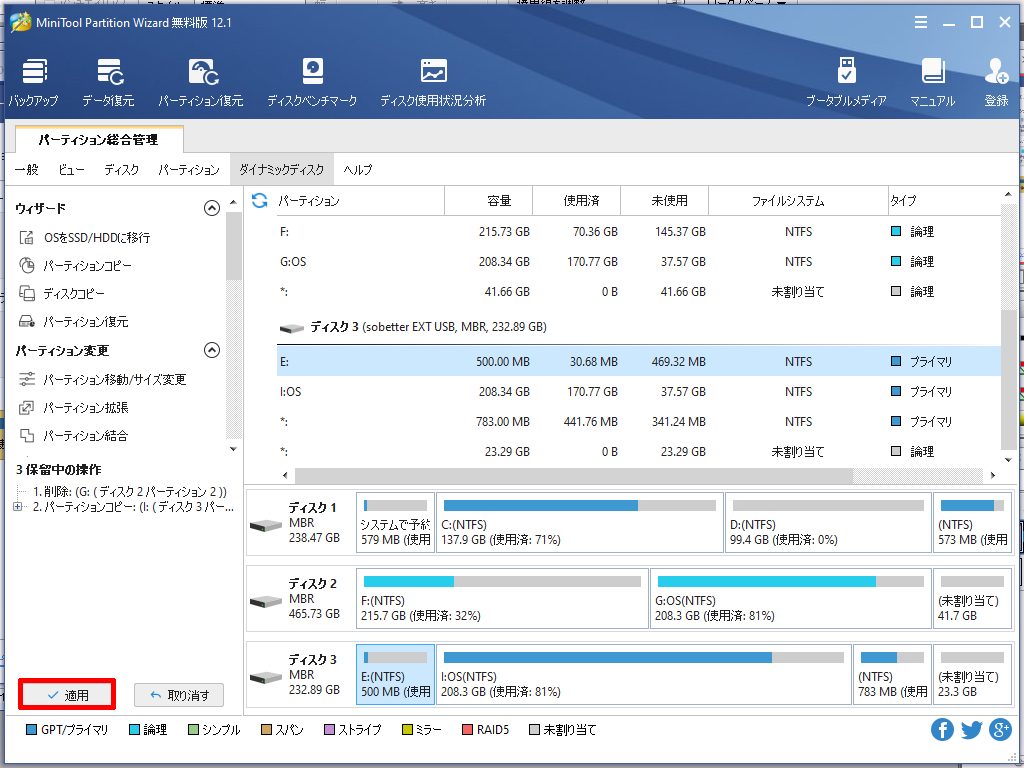Sort by ファイルシステム column header
The width and height of the screenshot is (1024, 768).
click(797, 200)
